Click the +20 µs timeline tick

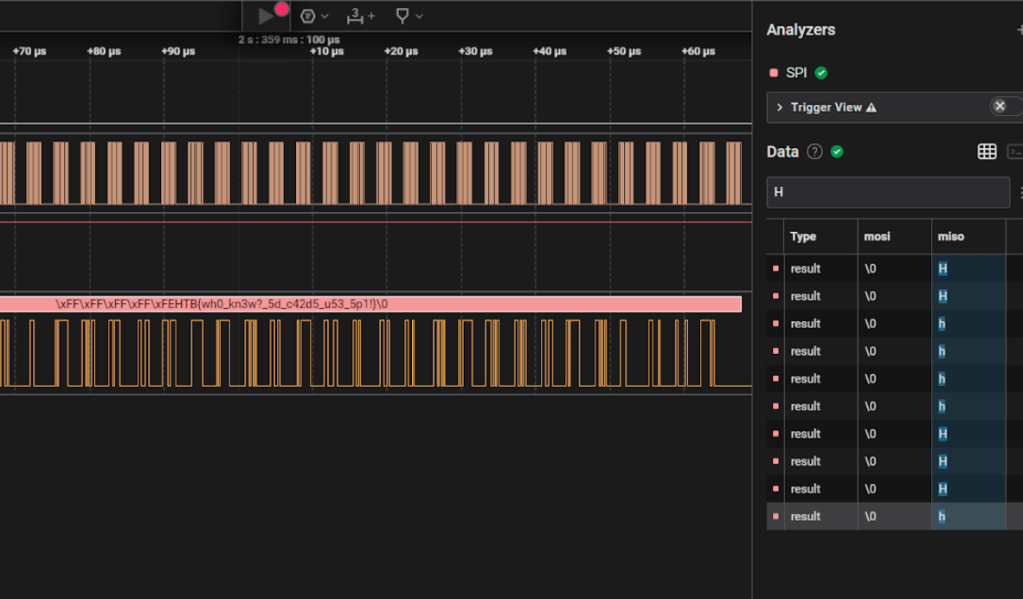click(401, 52)
